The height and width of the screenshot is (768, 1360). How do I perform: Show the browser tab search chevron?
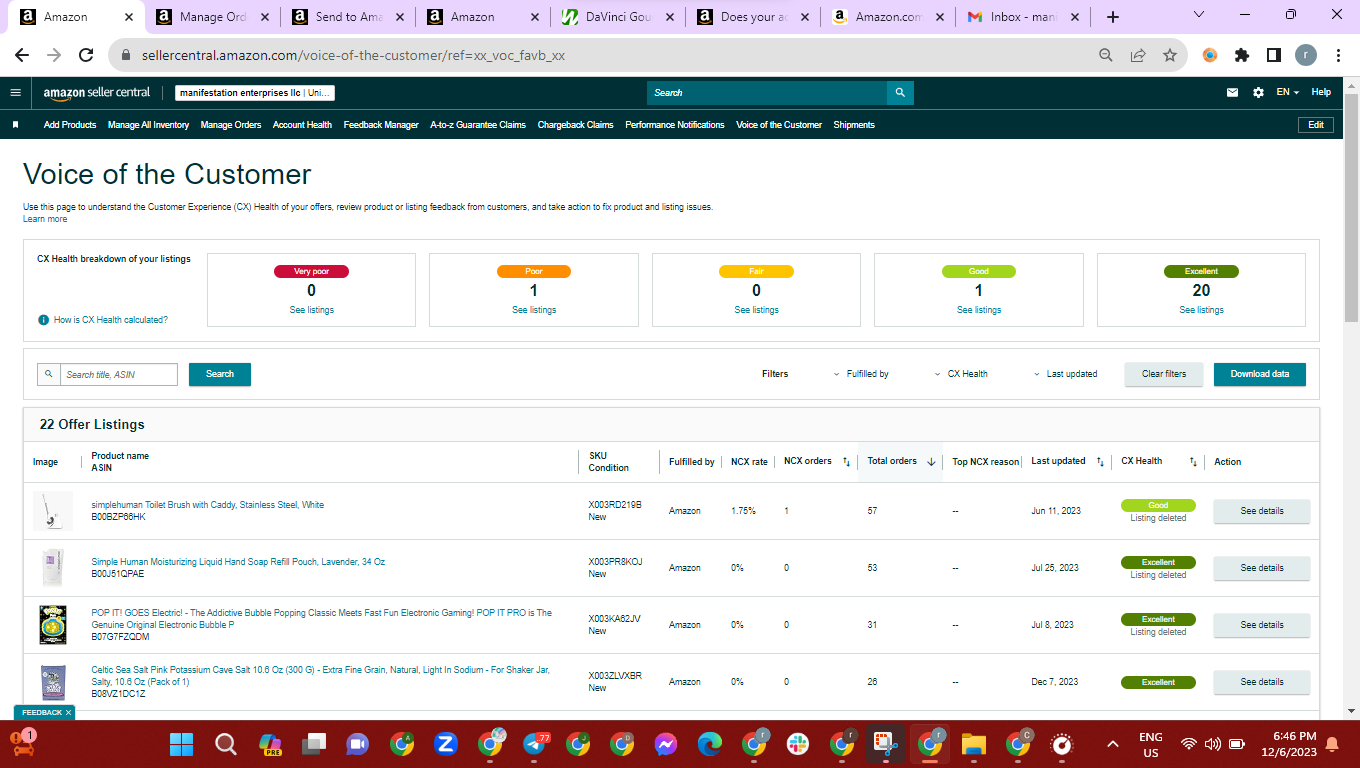coord(1200,16)
